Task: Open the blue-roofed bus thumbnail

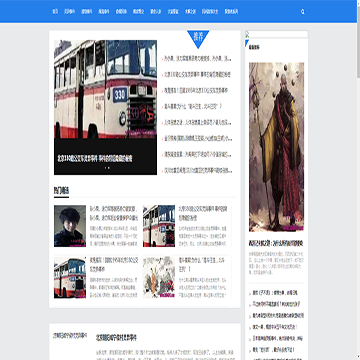Action: pyautogui.click(x=70, y=277)
